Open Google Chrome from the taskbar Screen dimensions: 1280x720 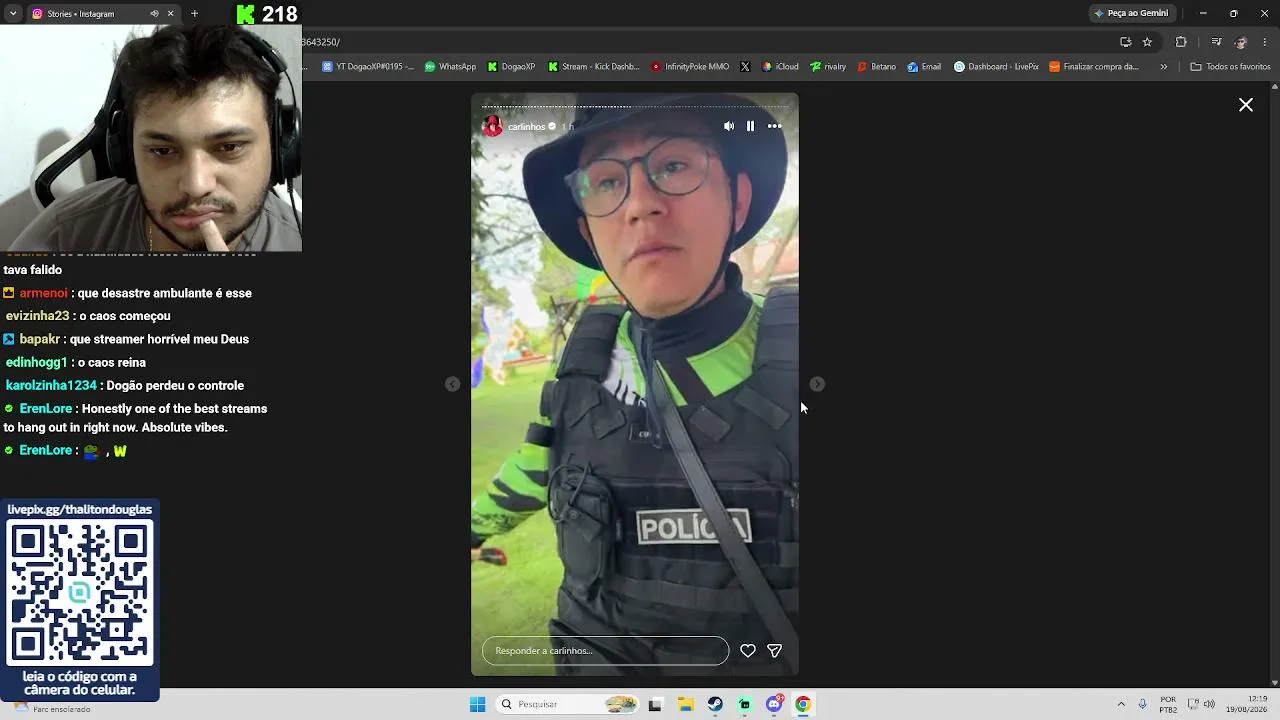click(803, 704)
